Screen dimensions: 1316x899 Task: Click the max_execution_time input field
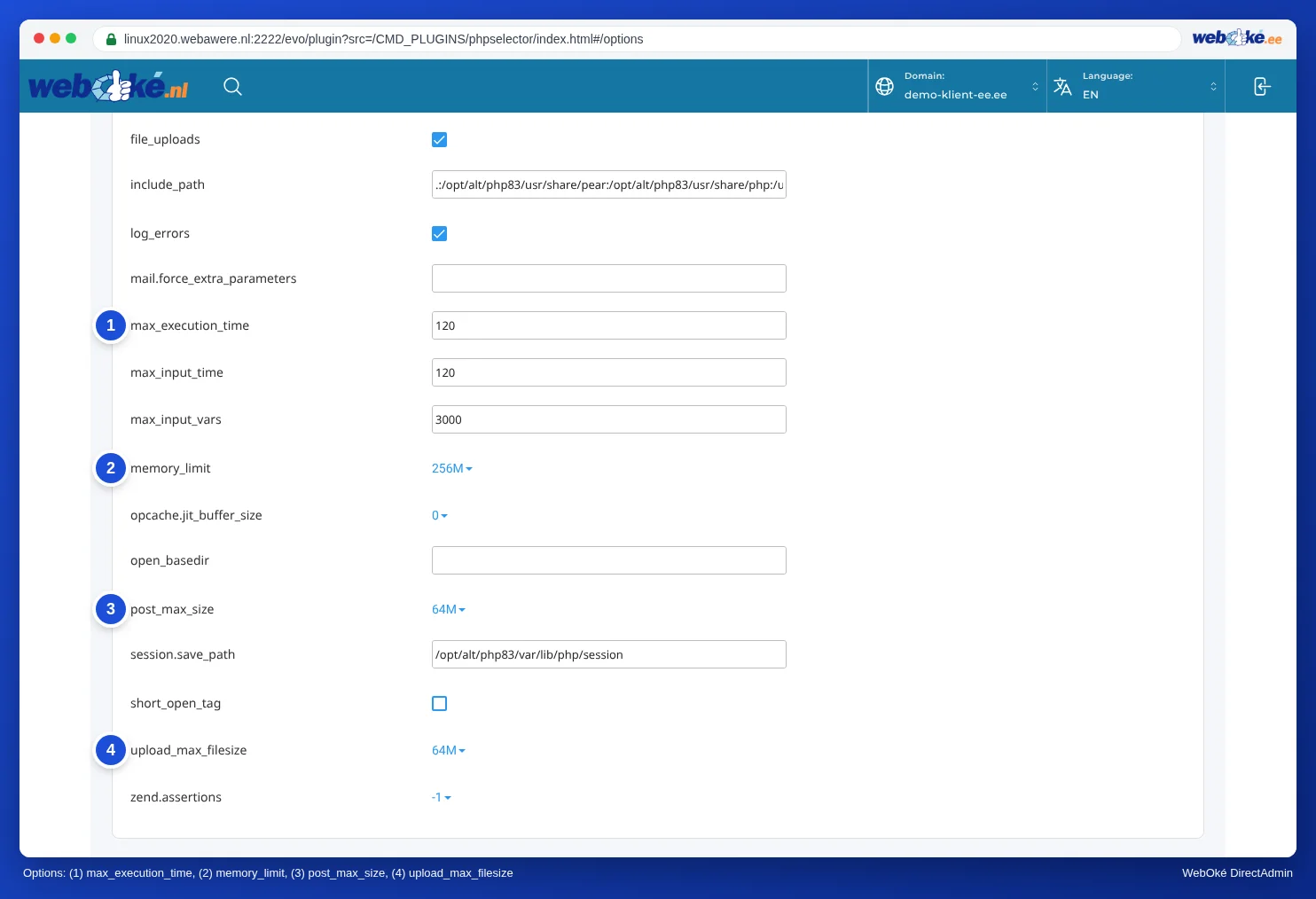609,325
